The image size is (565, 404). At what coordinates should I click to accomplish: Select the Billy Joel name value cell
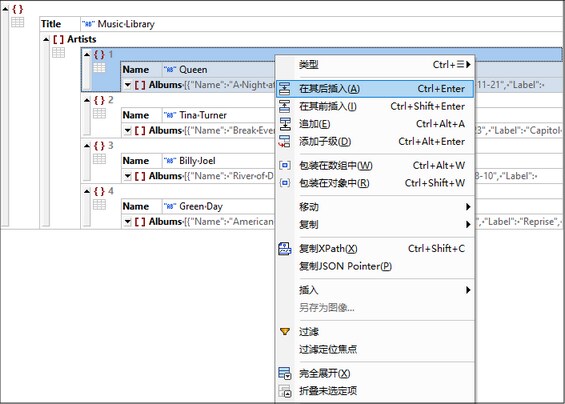coord(218,161)
